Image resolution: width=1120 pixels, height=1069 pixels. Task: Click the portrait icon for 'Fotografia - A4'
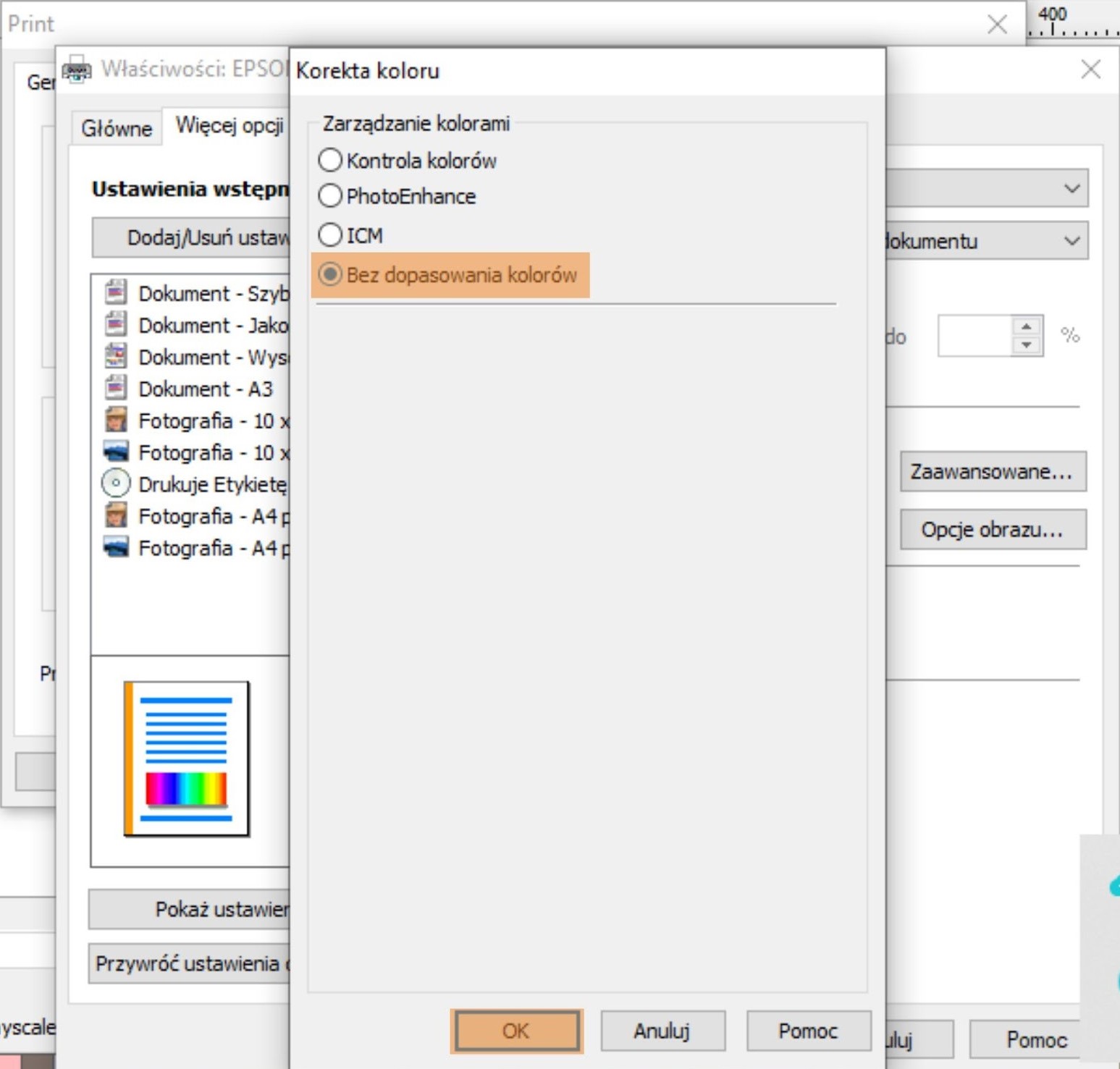[116, 515]
